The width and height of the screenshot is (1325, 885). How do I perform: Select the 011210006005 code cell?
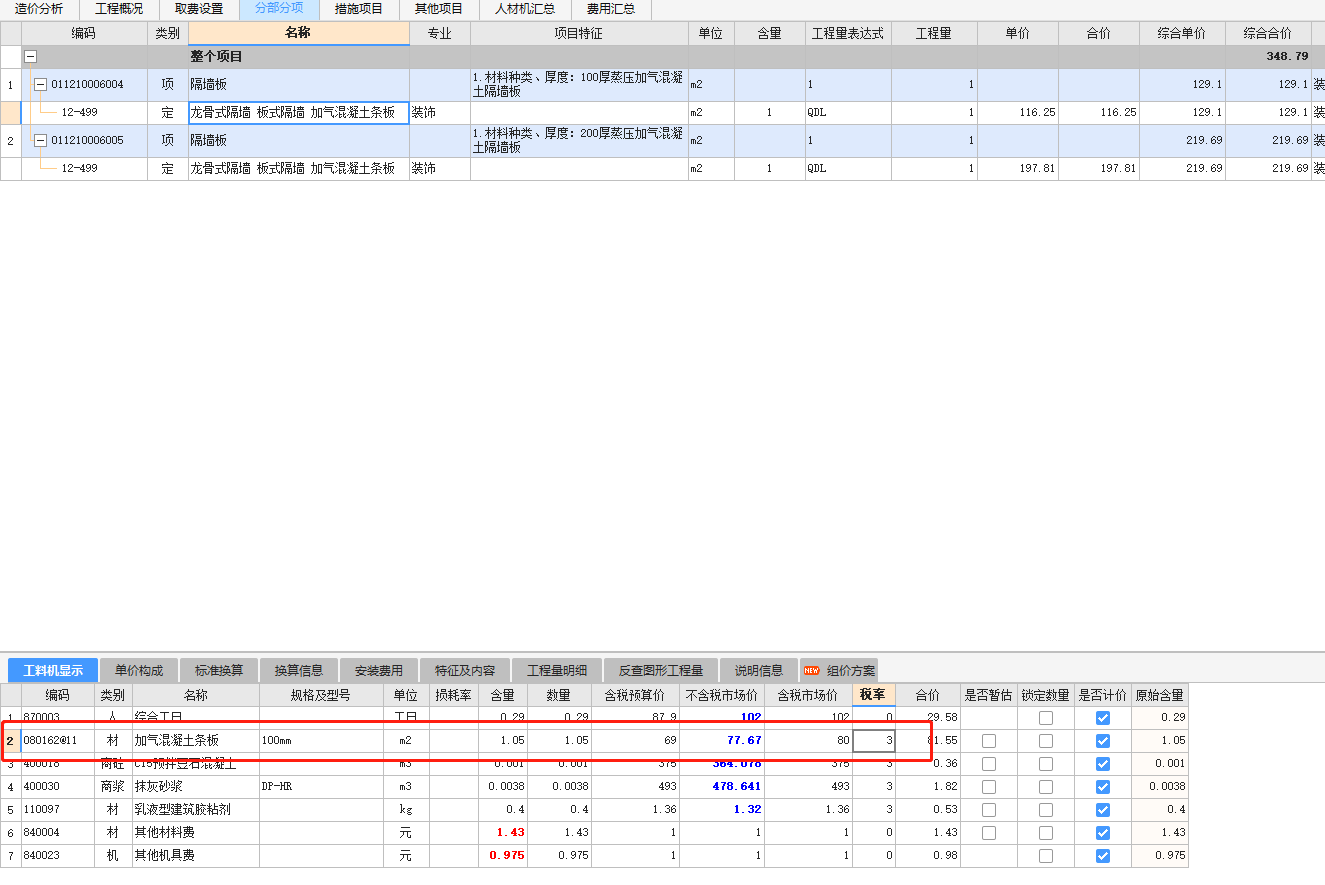click(x=85, y=141)
